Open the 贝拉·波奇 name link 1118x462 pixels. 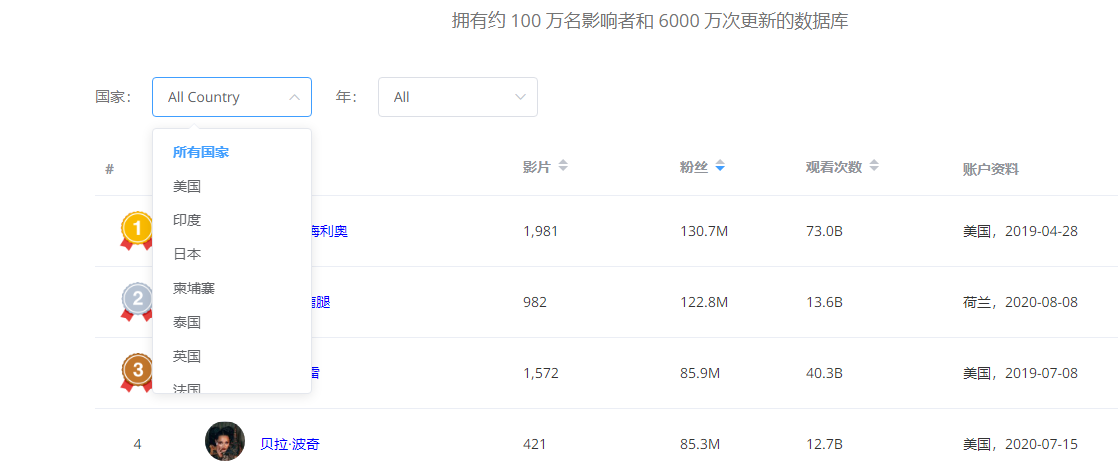tap(290, 444)
